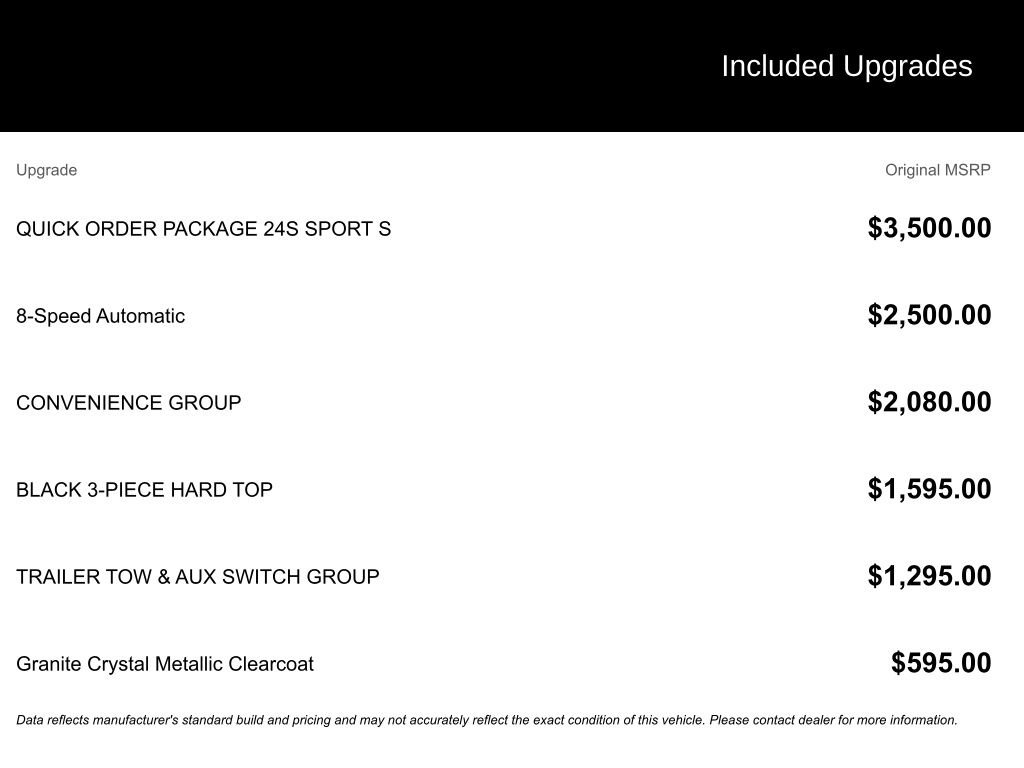Viewport: 1024px width, 768px height.
Task: Click the $1,595.00 price value
Action: tap(929, 488)
